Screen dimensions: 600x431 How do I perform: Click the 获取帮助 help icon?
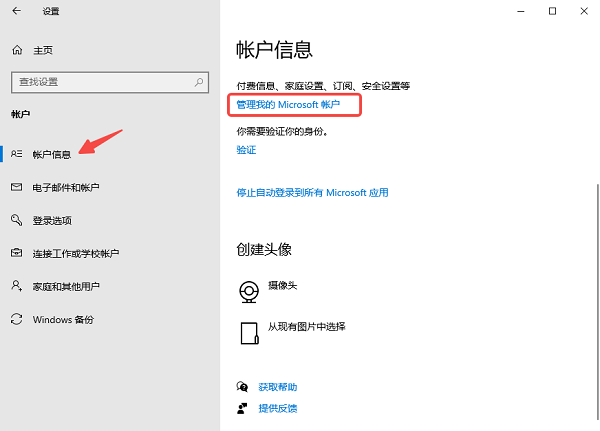point(241,386)
